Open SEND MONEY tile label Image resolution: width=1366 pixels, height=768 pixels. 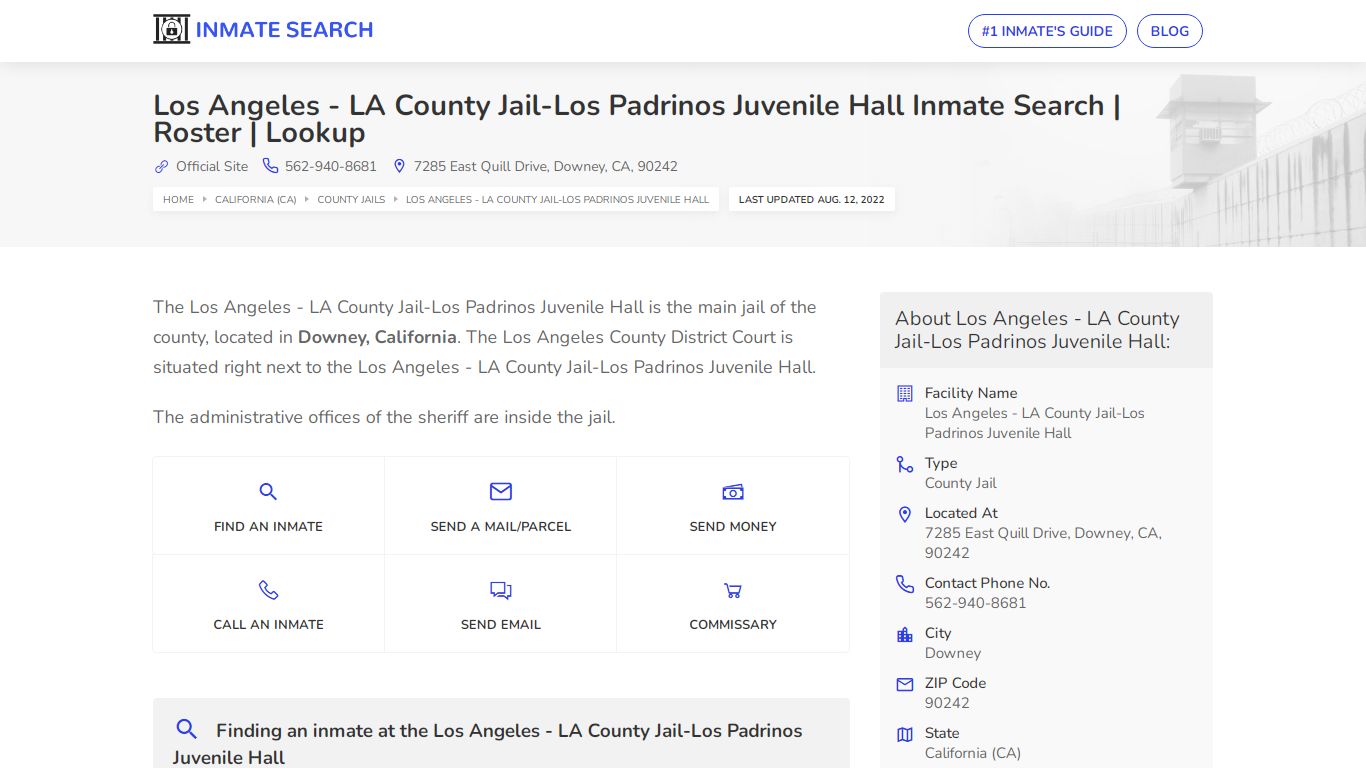point(733,526)
